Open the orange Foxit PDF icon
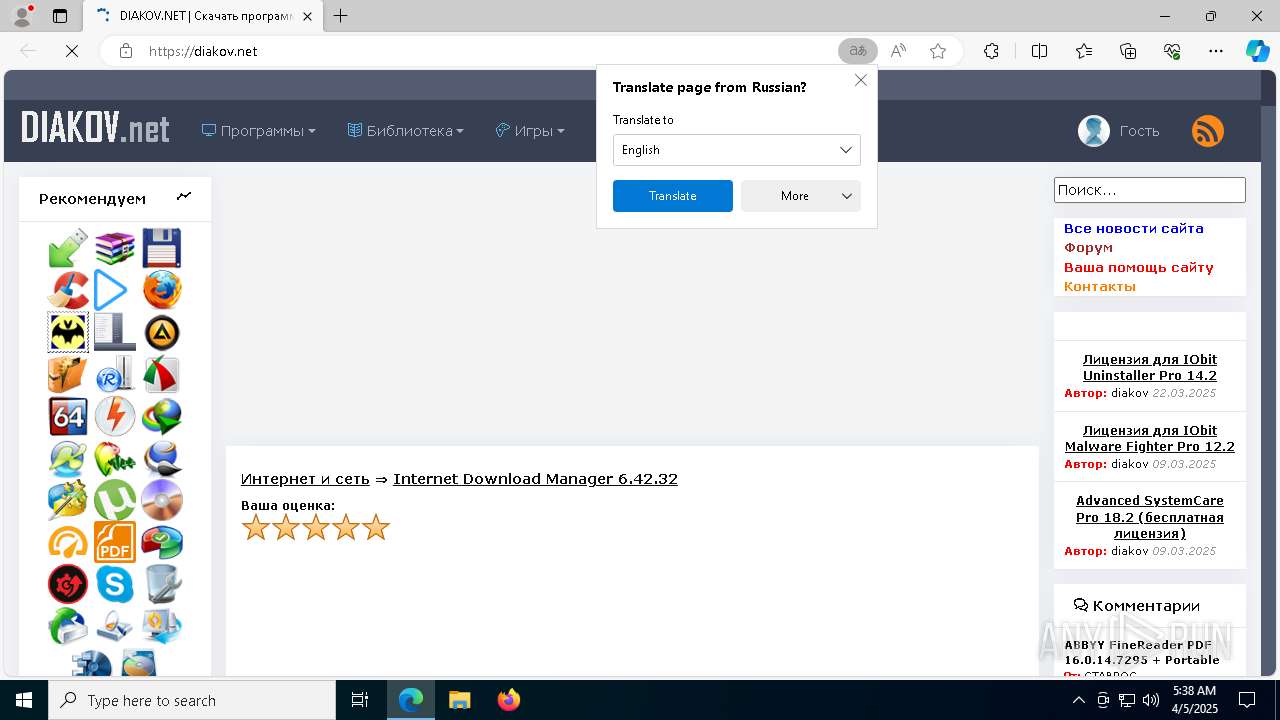 [x=115, y=542]
